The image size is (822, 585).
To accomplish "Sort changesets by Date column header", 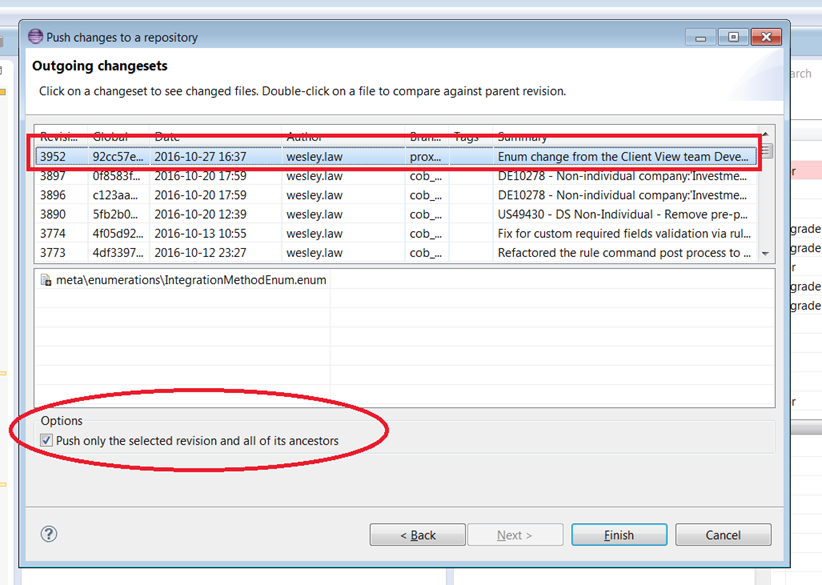I will [x=166, y=137].
